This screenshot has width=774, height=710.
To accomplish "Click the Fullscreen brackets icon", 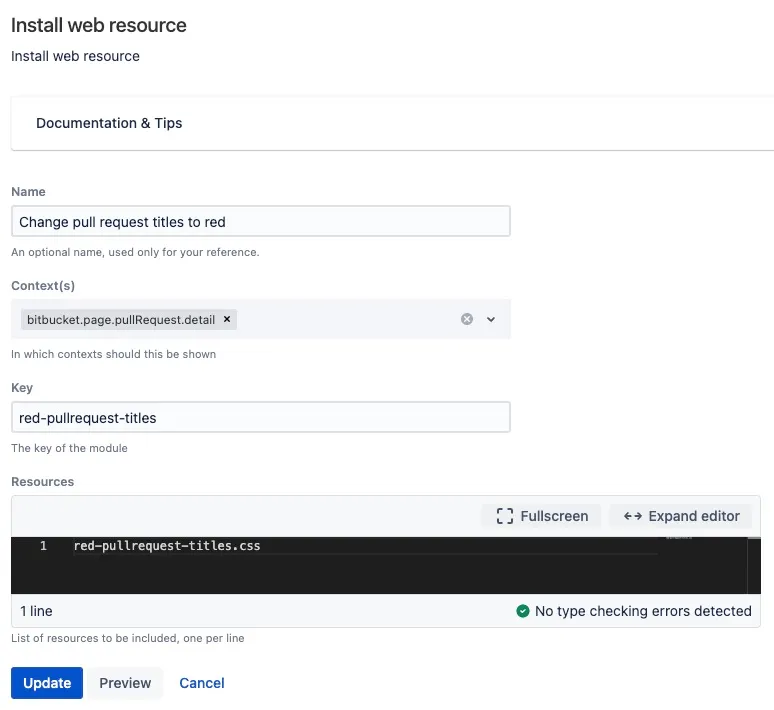I will point(504,516).
